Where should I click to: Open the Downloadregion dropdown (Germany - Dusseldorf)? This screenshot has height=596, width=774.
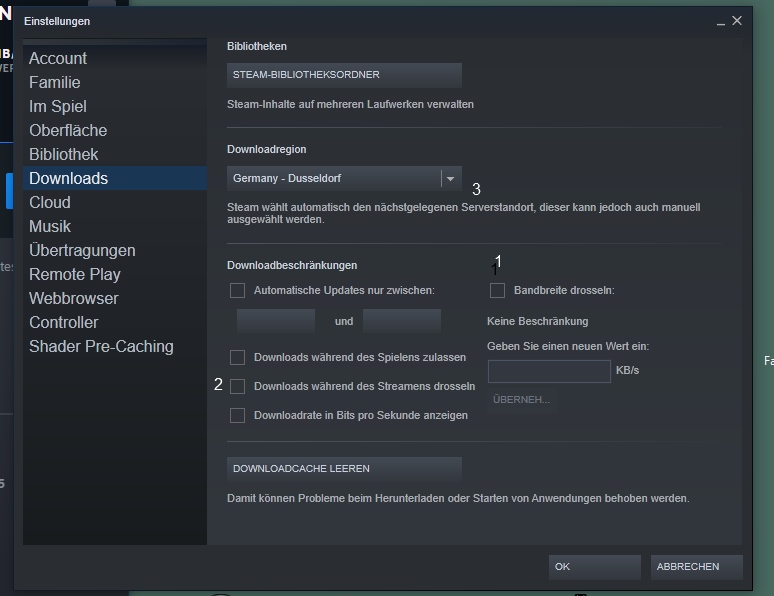coord(344,178)
